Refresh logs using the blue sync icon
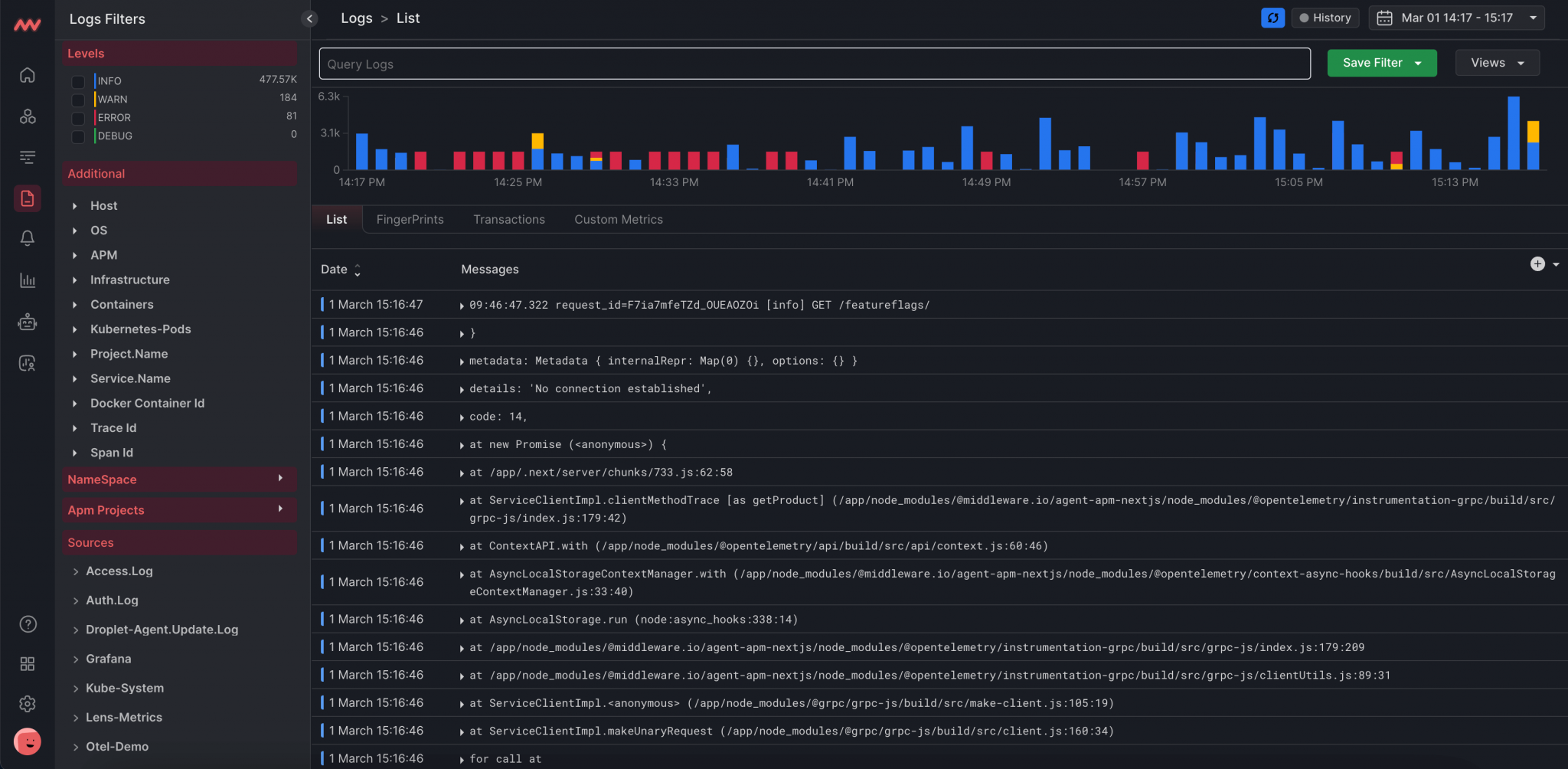Viewport: 1568px width, 769px height. [1272, 17]
